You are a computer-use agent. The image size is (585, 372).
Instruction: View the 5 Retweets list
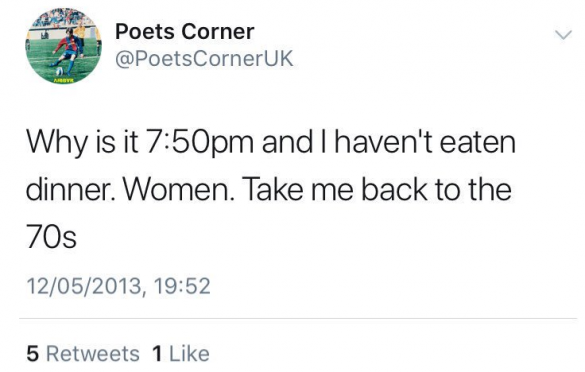coord(83,353)
